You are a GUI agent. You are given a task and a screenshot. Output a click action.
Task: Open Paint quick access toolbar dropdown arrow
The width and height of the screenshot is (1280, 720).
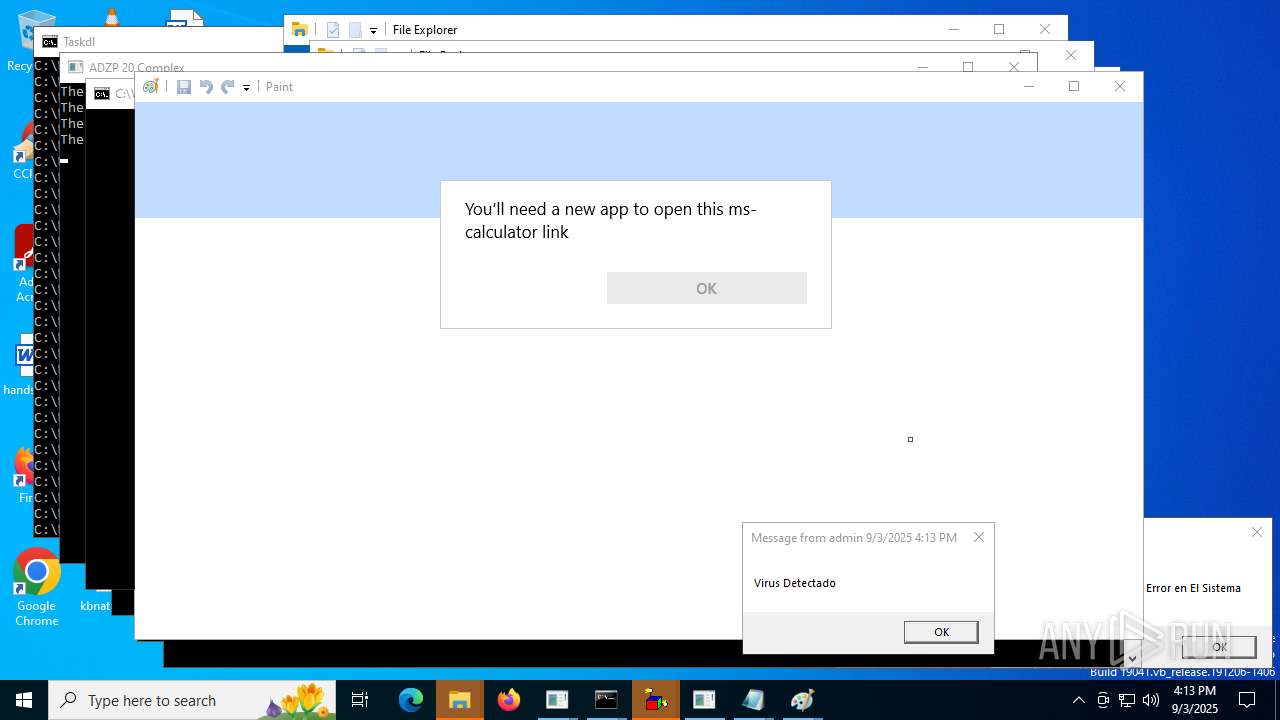tap(246, 88)
